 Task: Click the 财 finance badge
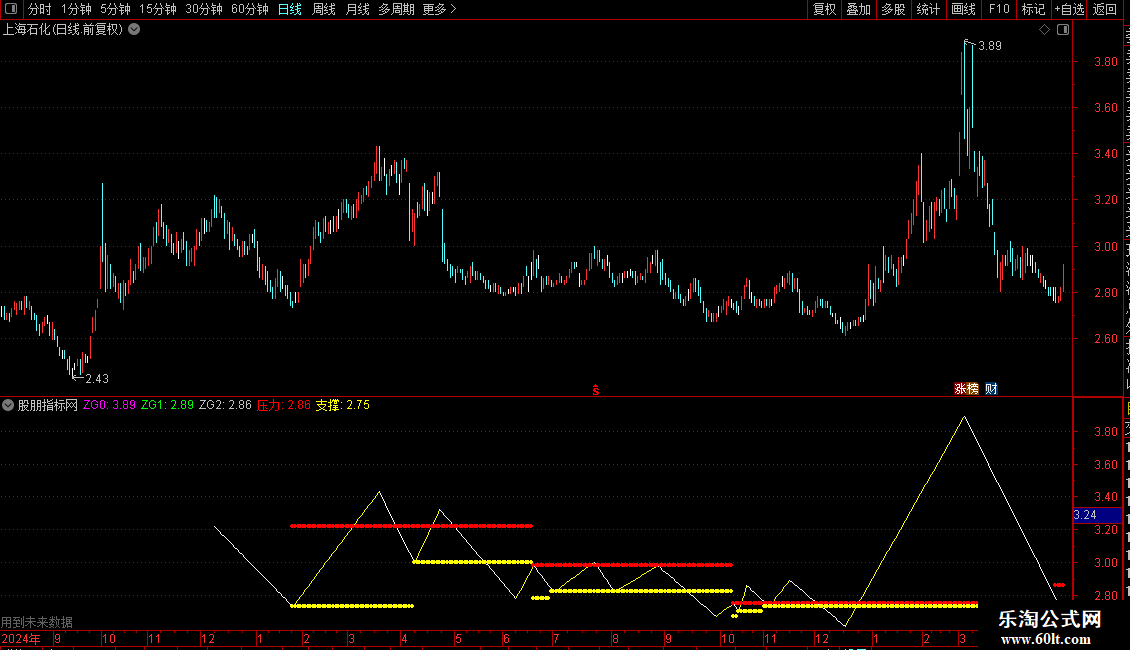point(992,388)
